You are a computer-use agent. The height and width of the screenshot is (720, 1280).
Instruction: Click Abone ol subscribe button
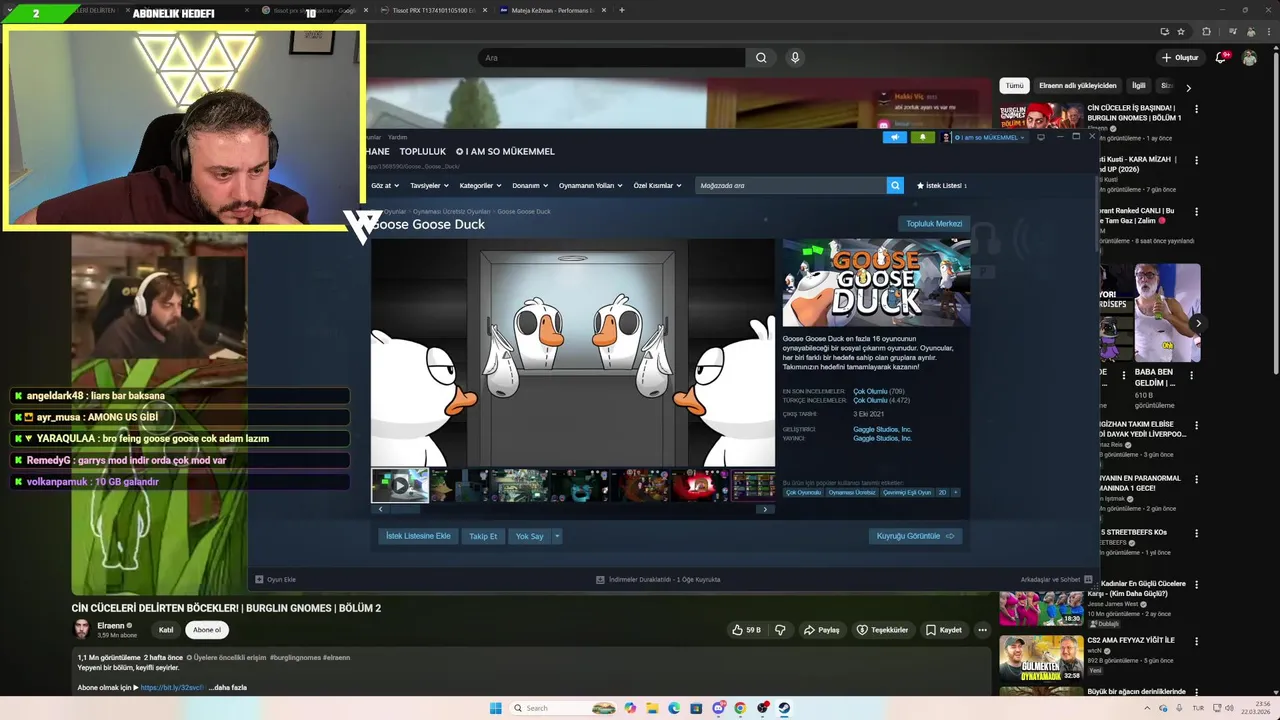(207, 630)
